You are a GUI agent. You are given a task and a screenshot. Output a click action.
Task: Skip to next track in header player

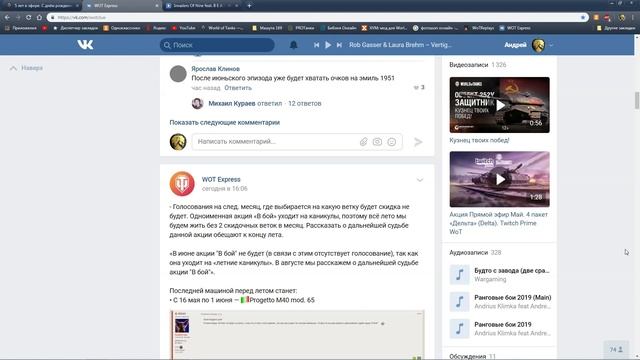[339, 45]
